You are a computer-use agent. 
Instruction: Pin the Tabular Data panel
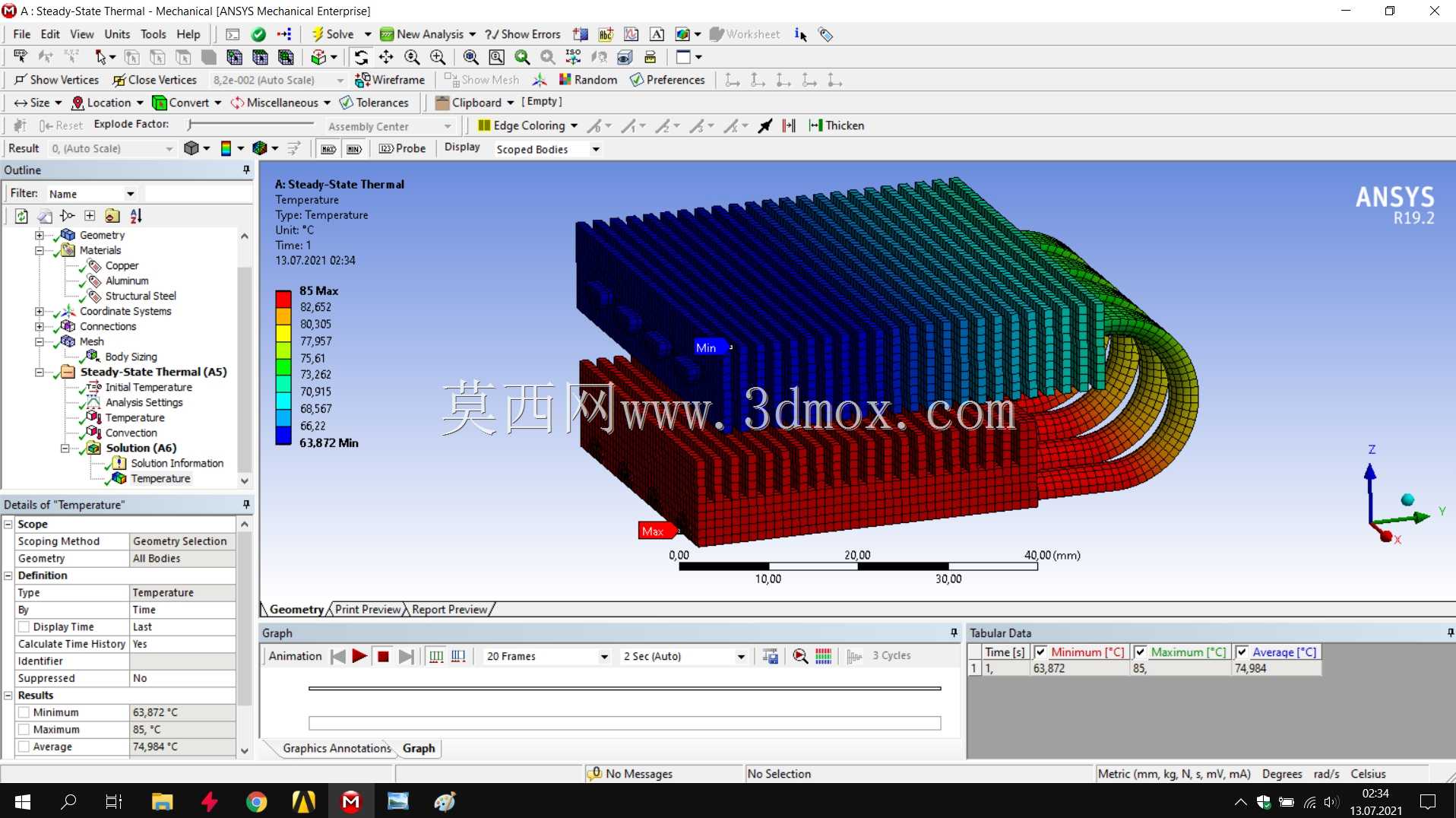1450,633
